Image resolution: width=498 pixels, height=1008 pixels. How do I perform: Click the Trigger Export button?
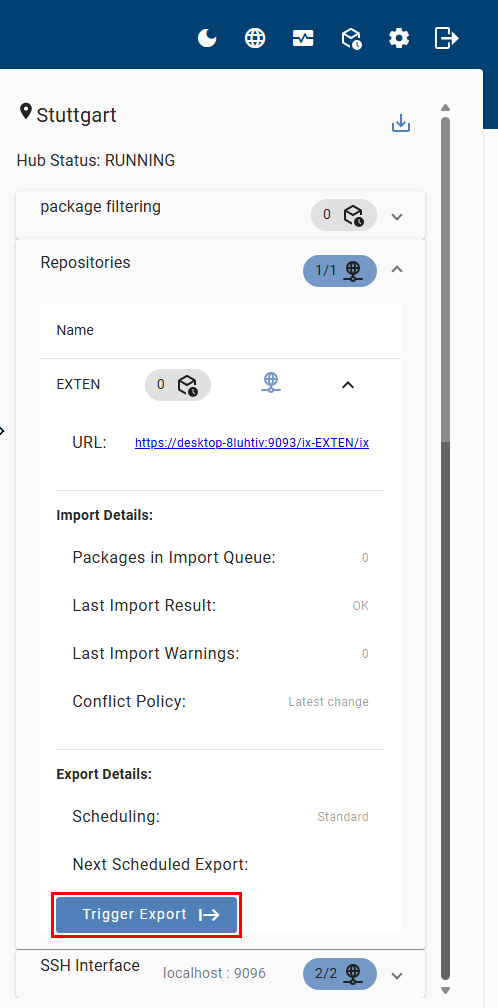[x=147, y=915]
